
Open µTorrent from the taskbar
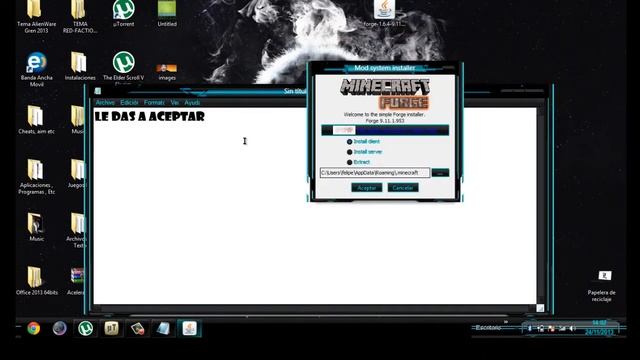coord(85,328)
